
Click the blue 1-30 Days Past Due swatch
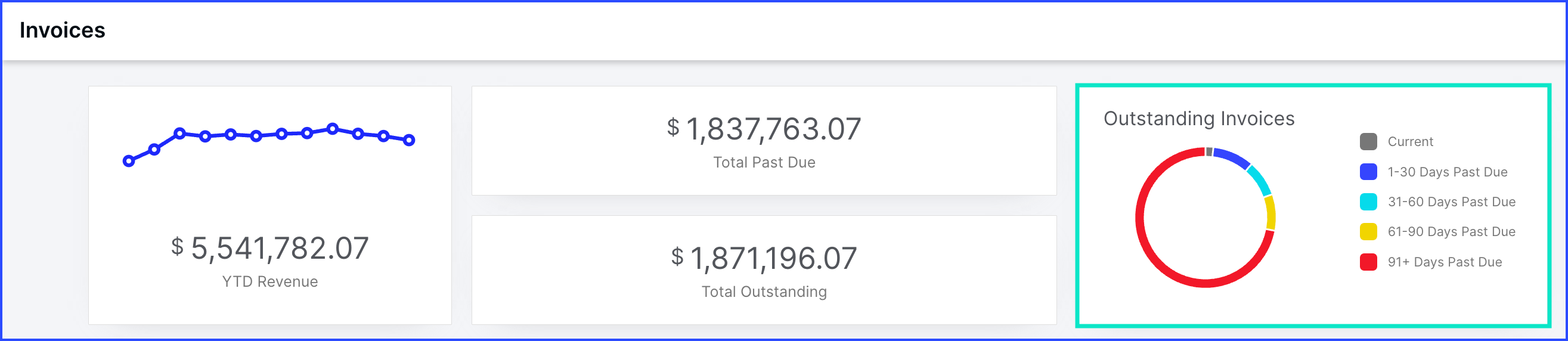[x=1368, y=172]
